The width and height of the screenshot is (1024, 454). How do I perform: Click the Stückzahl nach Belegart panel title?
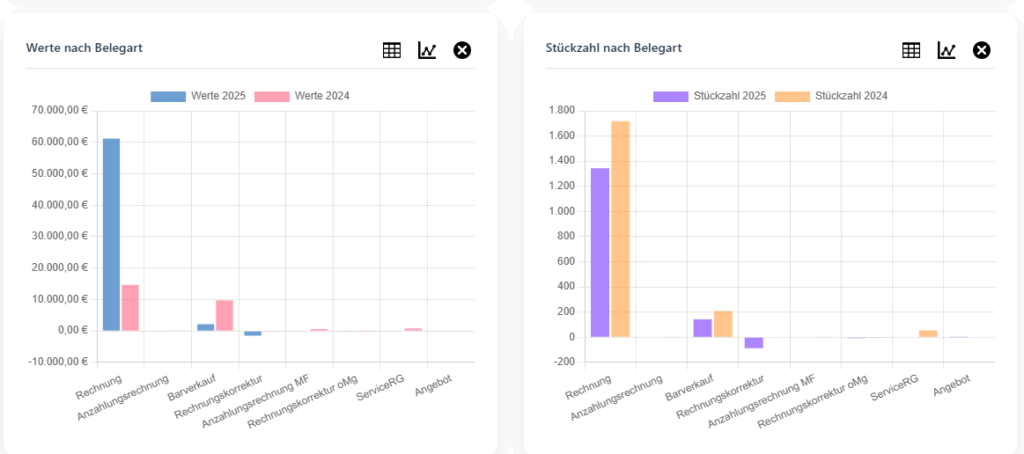614,47
